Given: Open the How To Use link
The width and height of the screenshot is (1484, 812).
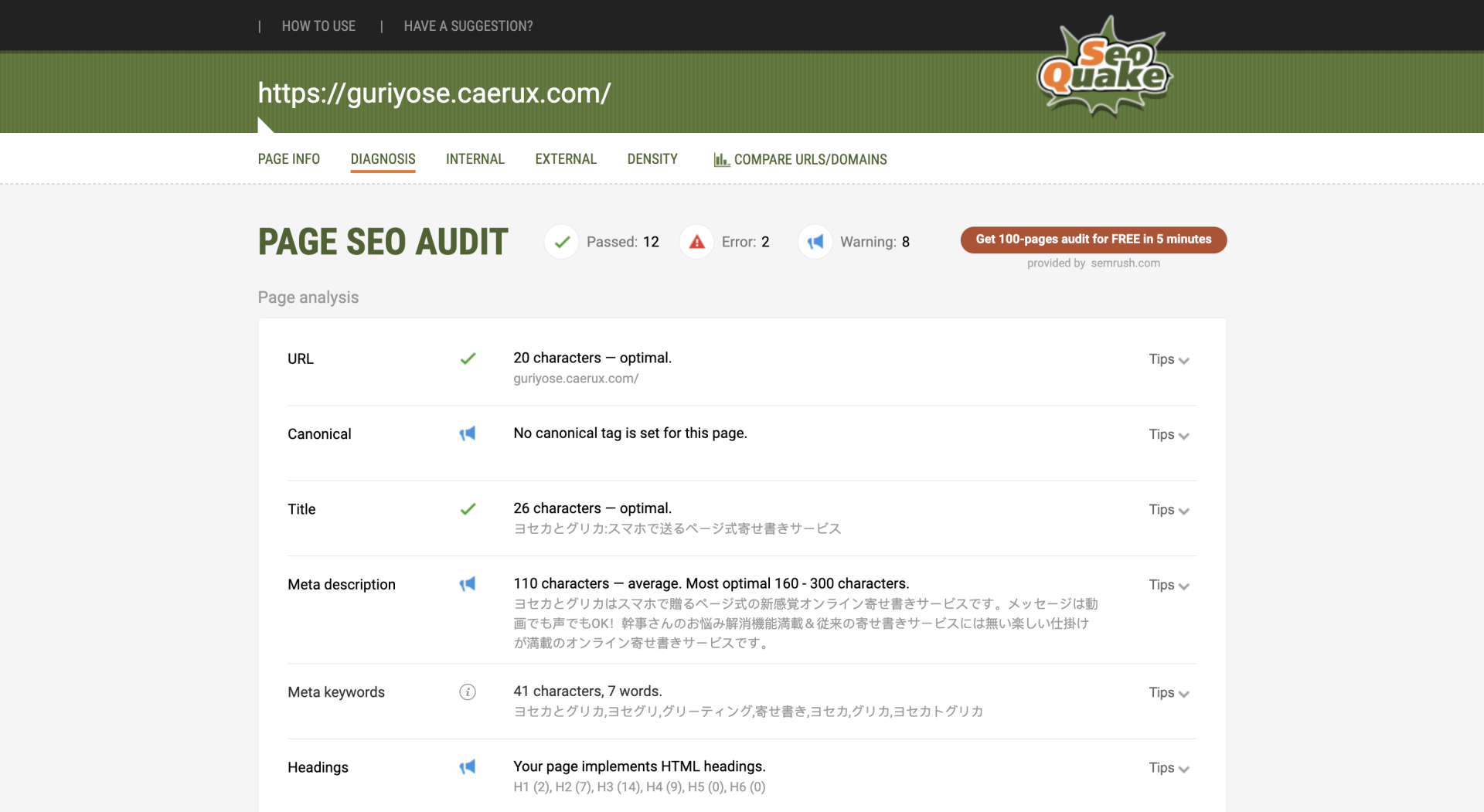Looking at the screenshot, I should click(x=318, y=26).
